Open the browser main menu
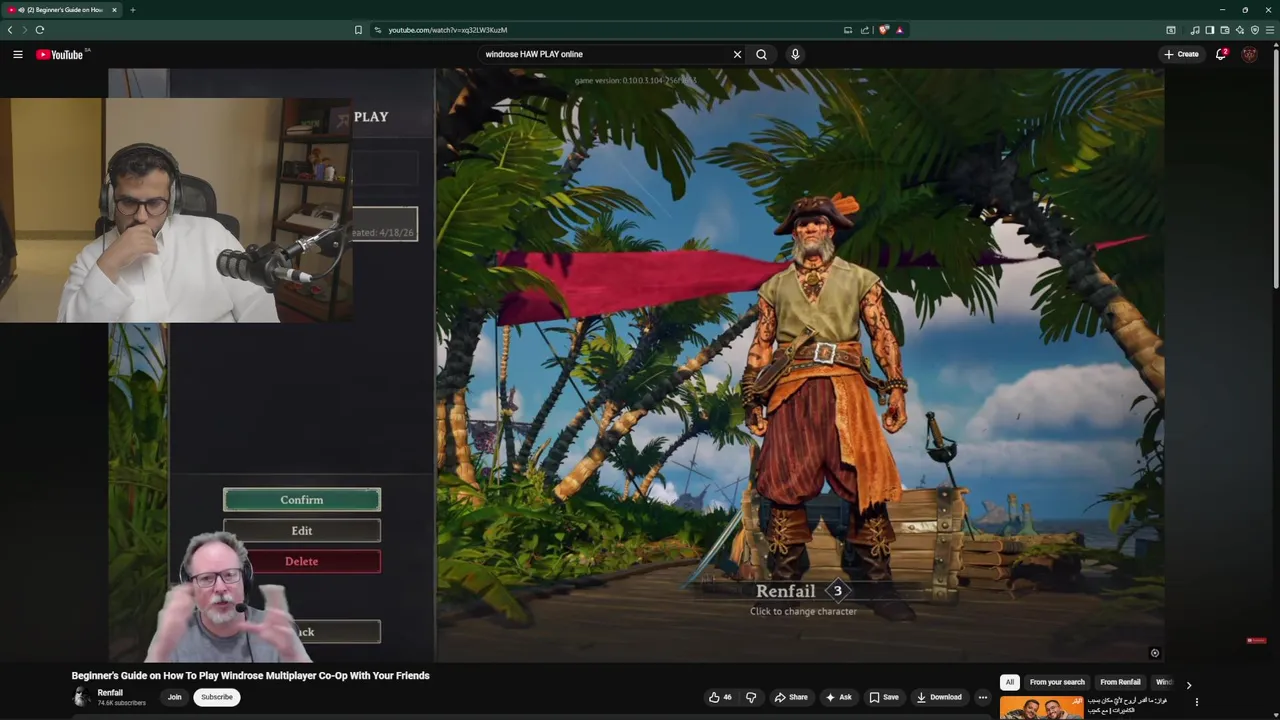 click(x=1270, y=30)
